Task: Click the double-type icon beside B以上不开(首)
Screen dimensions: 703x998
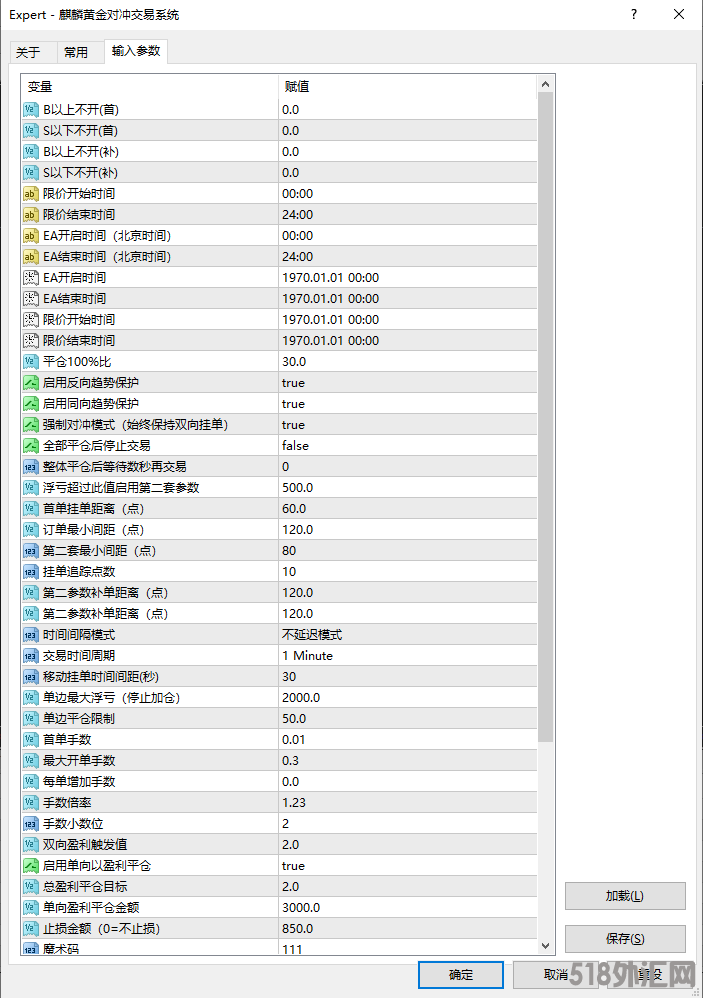Action: pos(31,109)
